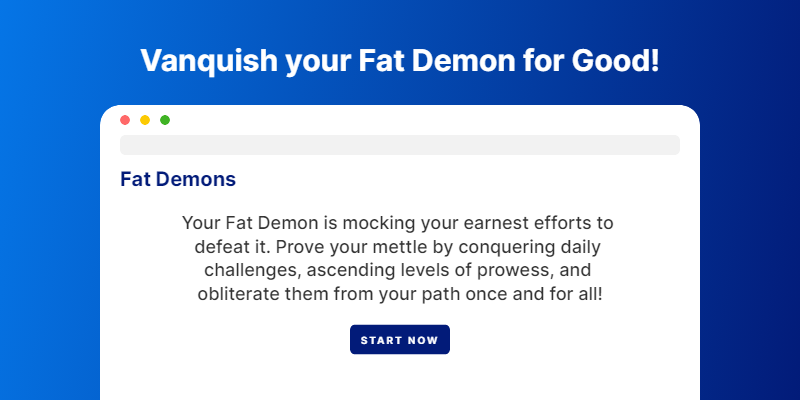Click the green dot in the window header
The height and width of the screenshot is (400, 800).
[165, 120]
